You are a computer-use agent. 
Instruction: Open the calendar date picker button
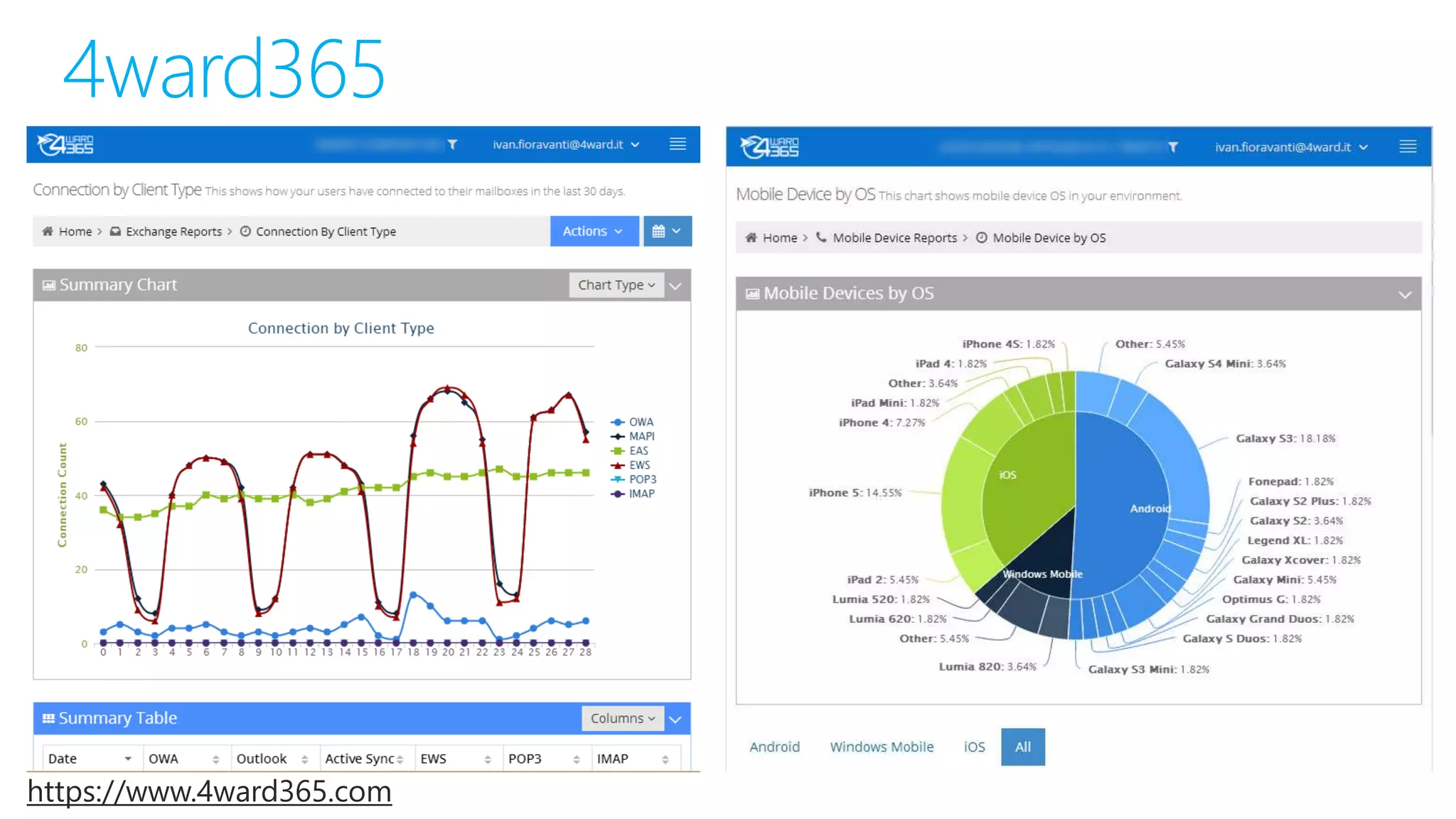pyautogui.click(x=667, y=231)
